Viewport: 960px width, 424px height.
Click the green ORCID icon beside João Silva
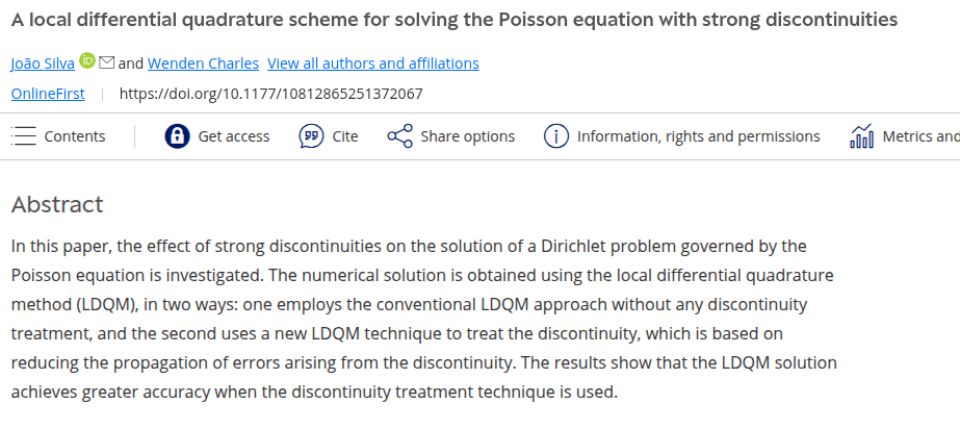pyautogui.click(x=88, y=62)
